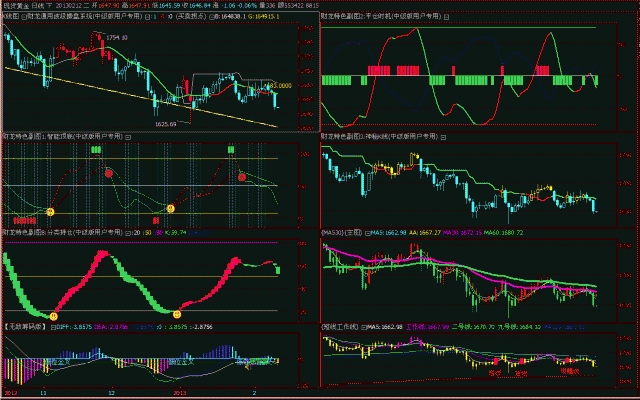The image size is (640, 400).
Task: Toggle box after 神秘K线 indicator title
Action: click(445, 135)
